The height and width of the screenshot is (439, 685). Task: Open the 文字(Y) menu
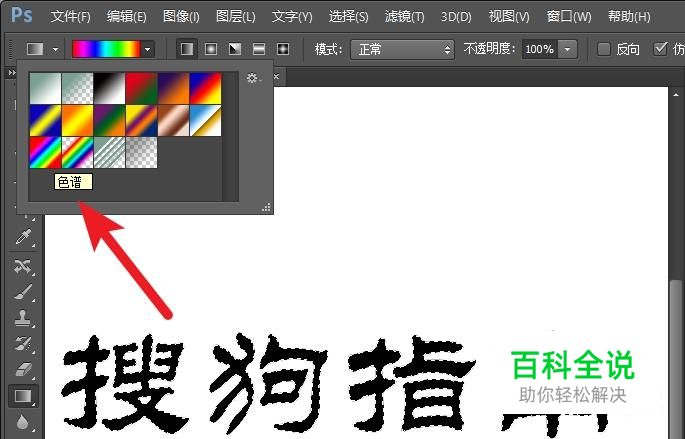point(292,17)
